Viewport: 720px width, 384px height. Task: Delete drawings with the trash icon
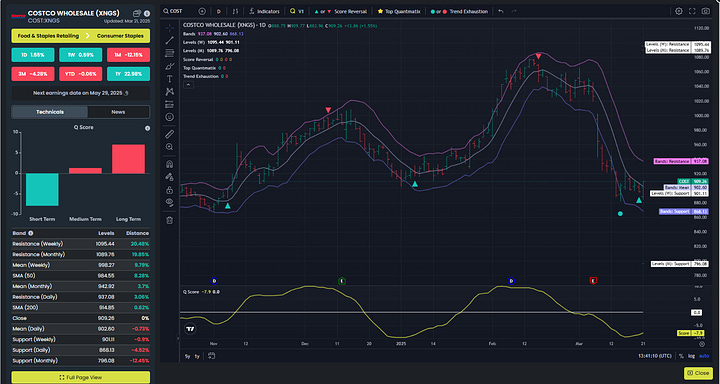pyautogui.click(x=169, y=220)
